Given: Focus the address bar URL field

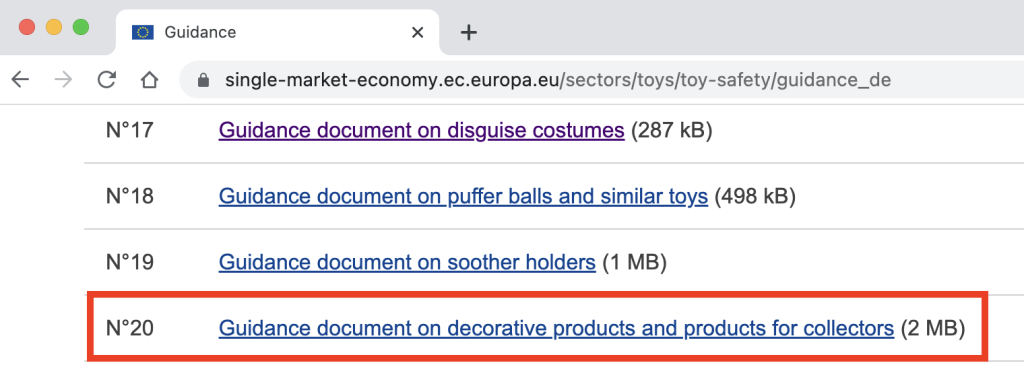Looking at the screenshot, I should click(x=601, y=80).
